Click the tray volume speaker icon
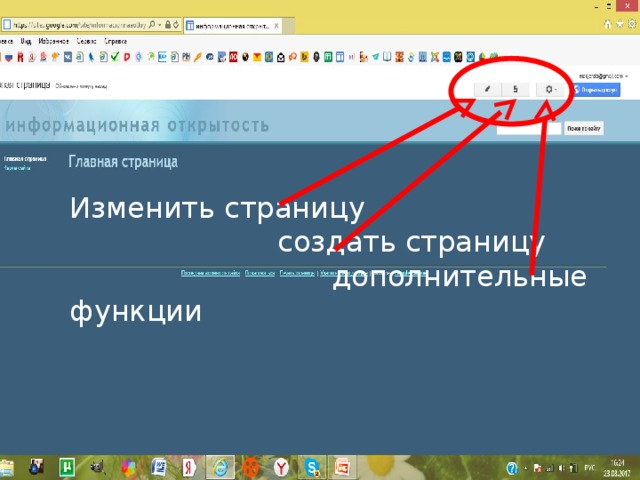This screenshot has height=480, width=640. [562, 468]
